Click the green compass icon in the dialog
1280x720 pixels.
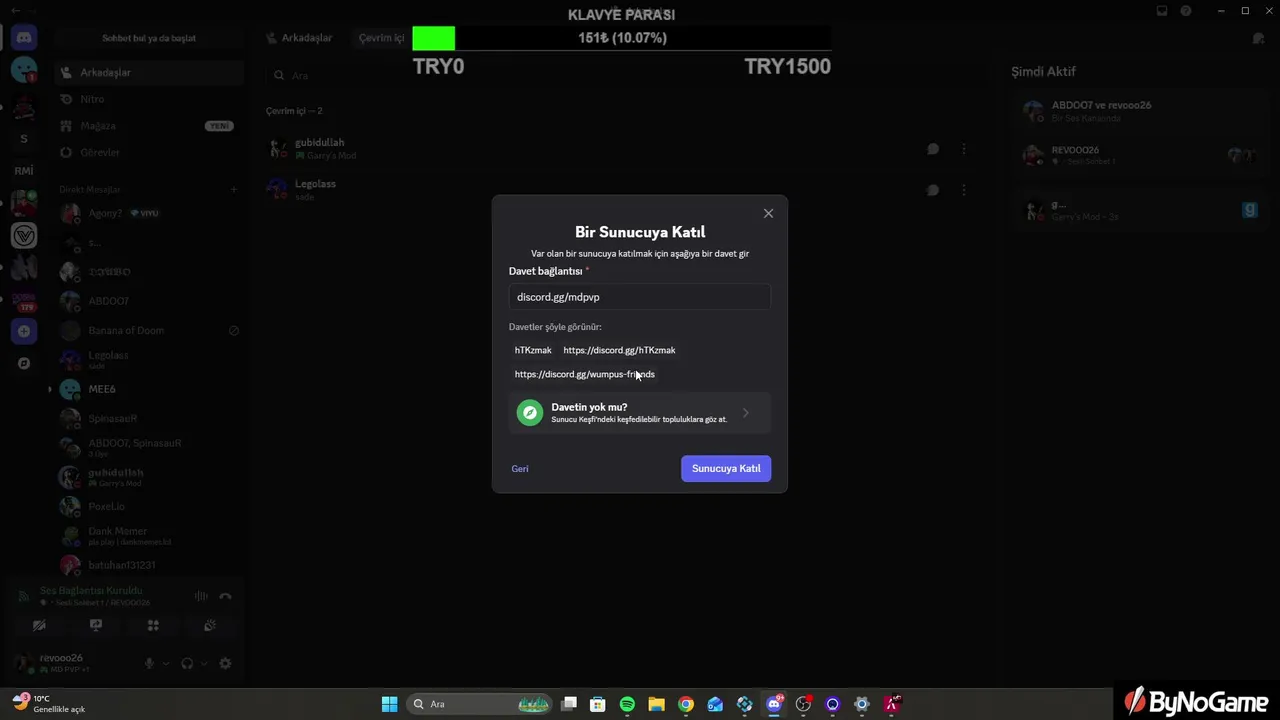[x=530, y=412]
